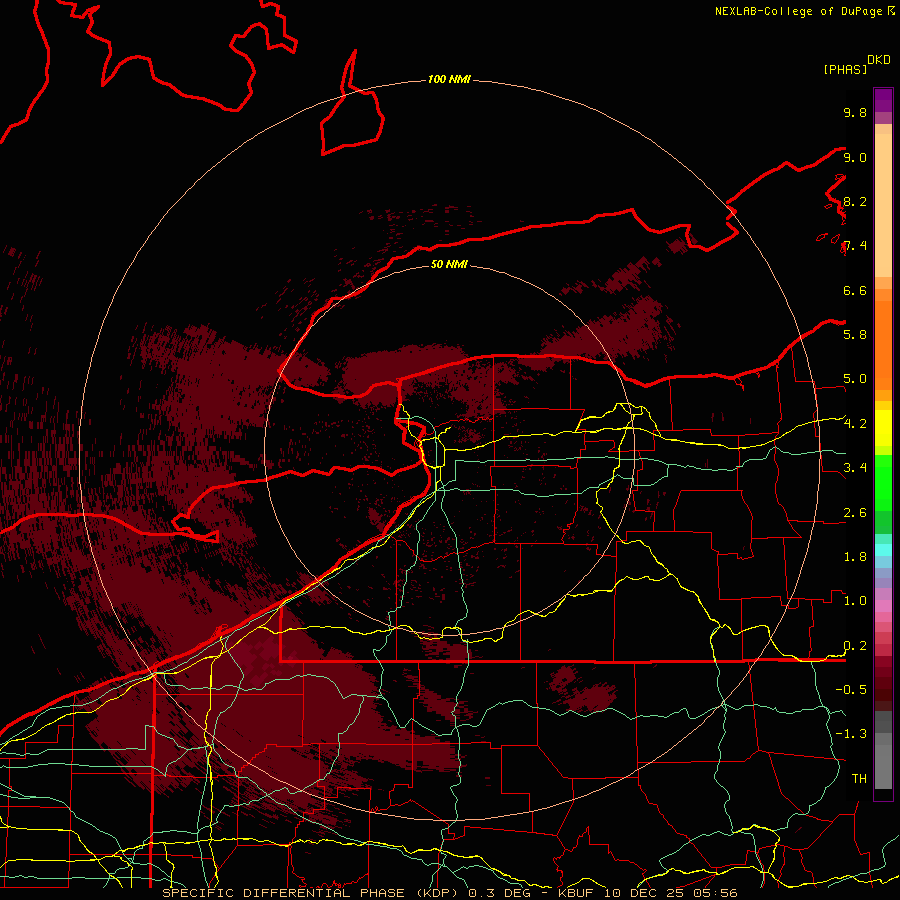Screen dimensions: 900x900
Task: Click the 6.6 scale value
Action: [855, 290]
